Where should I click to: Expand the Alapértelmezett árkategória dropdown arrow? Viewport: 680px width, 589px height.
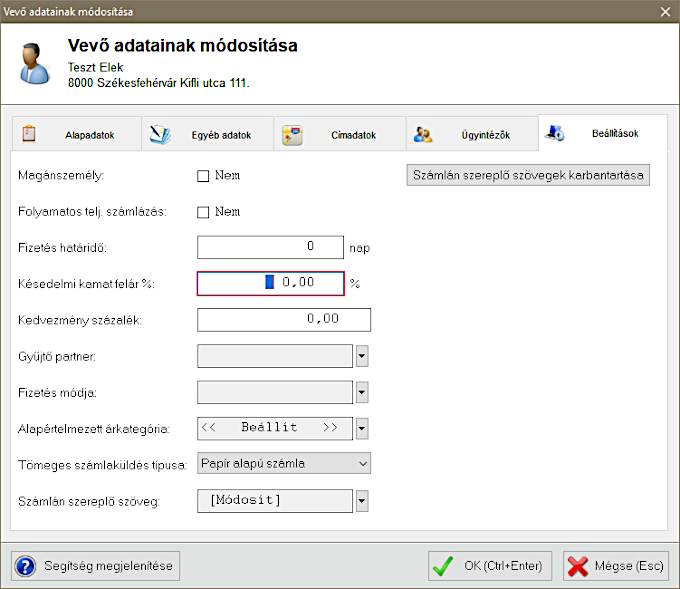pyautogui.click(x=363, y=428)
